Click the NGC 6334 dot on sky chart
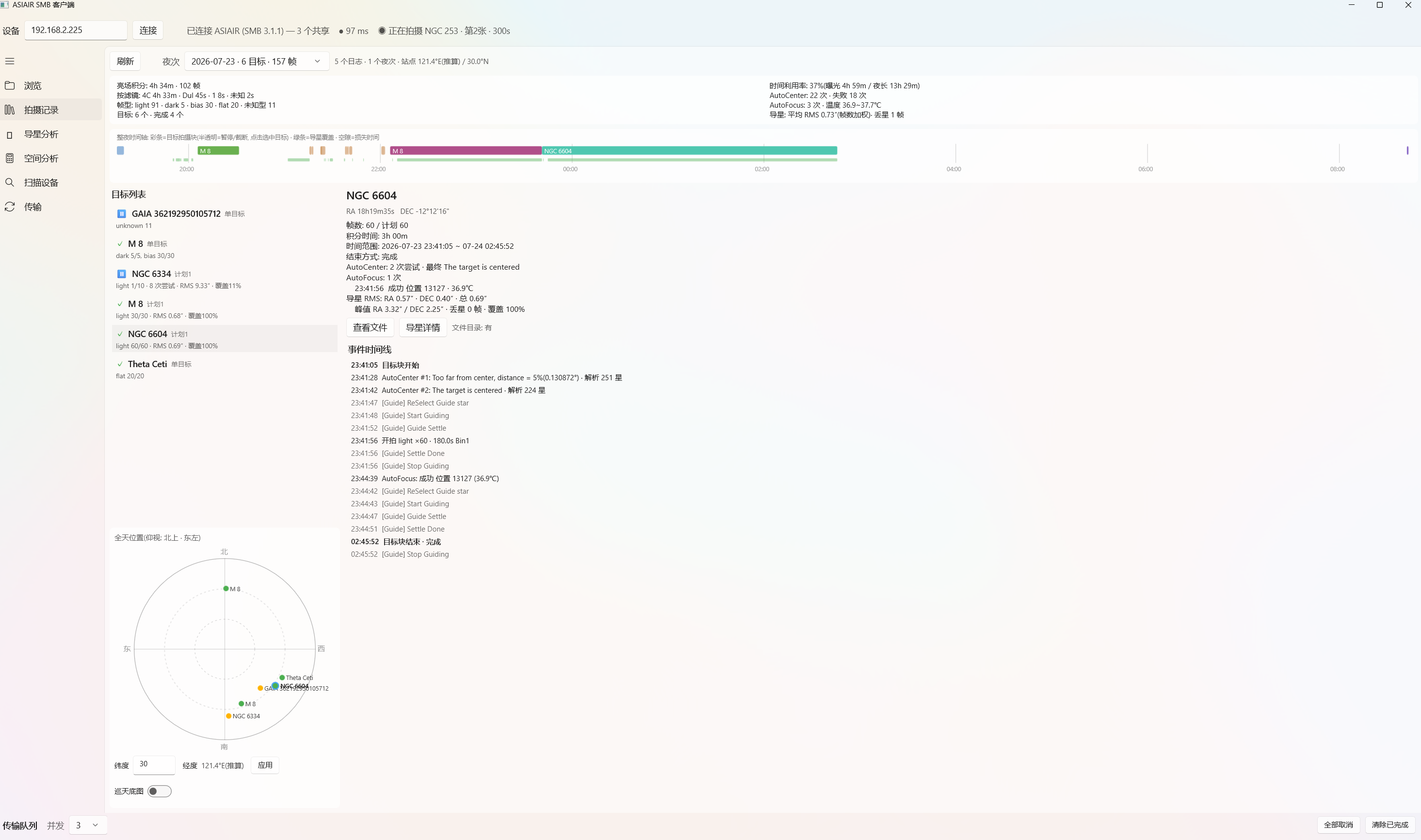 [x=228, y=716]
